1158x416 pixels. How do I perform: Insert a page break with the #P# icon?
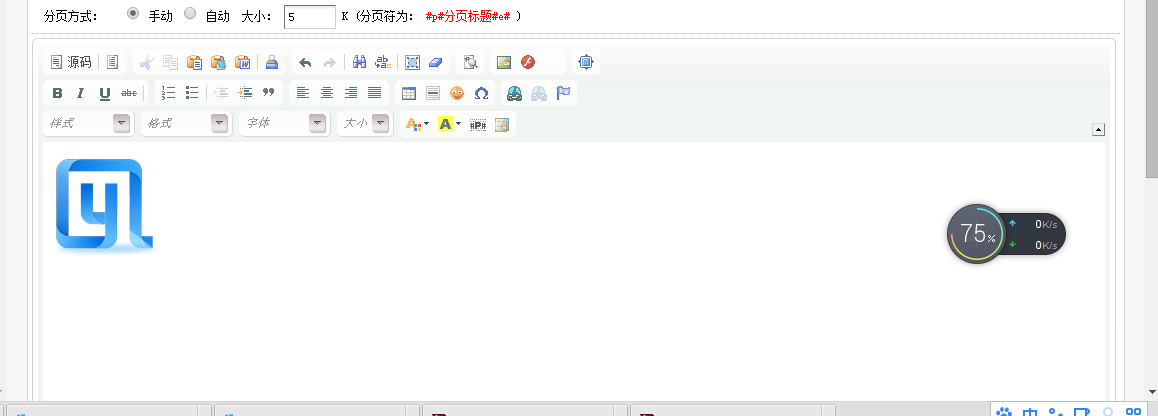478,125
